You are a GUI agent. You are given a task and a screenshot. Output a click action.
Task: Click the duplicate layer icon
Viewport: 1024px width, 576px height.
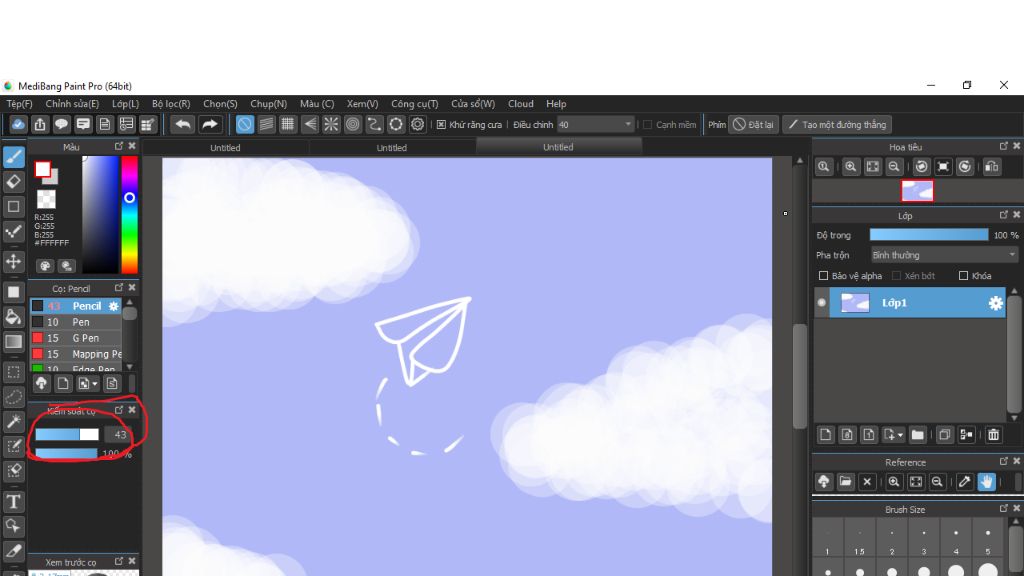tap(944, 434)
